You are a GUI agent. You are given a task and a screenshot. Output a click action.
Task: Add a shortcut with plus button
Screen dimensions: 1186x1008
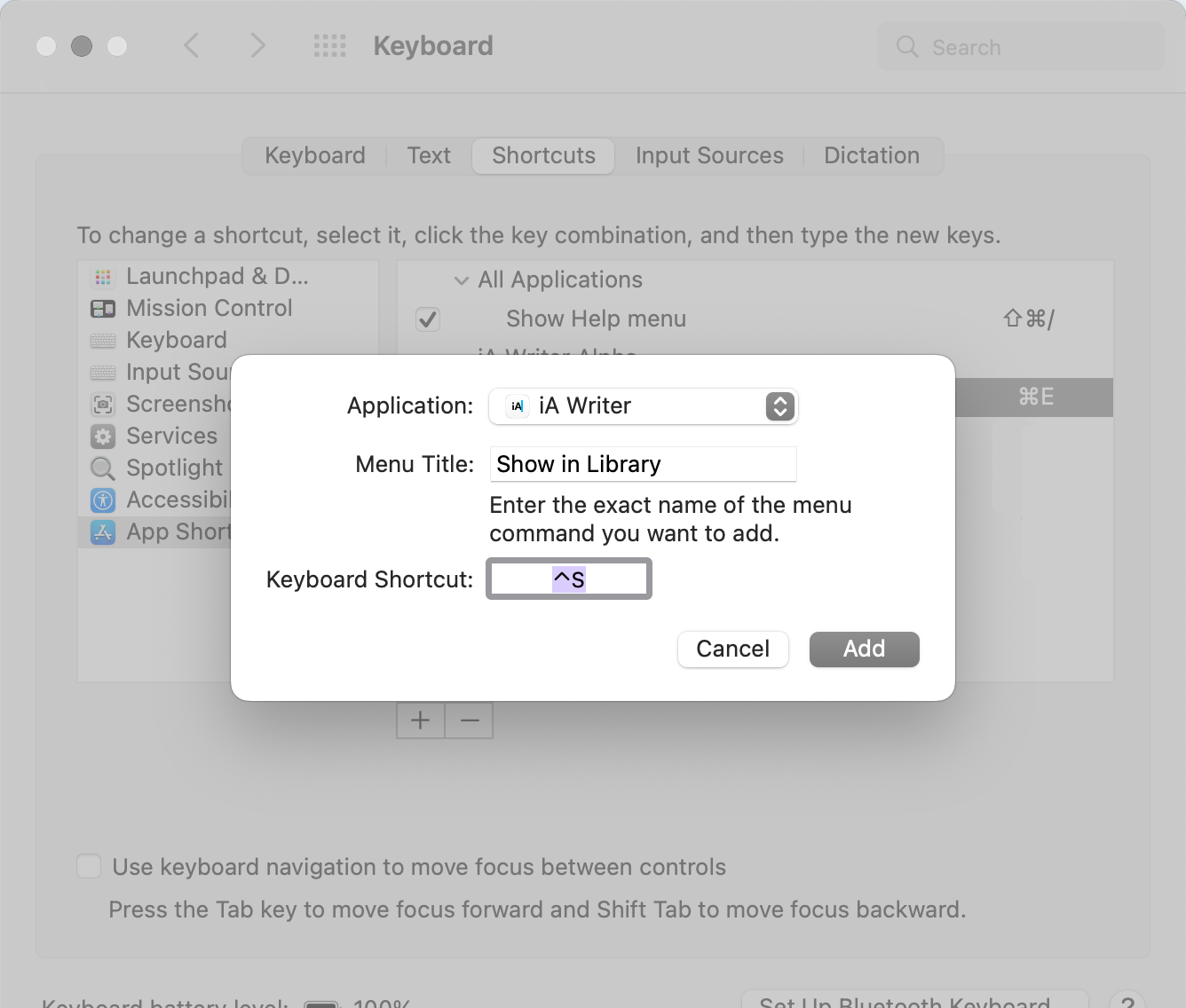421,721
